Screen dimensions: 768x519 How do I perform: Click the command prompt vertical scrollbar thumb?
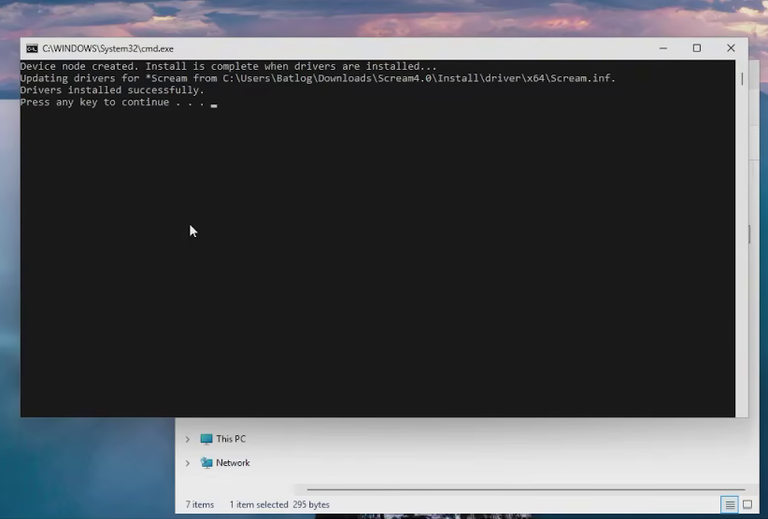pos(742,78)
